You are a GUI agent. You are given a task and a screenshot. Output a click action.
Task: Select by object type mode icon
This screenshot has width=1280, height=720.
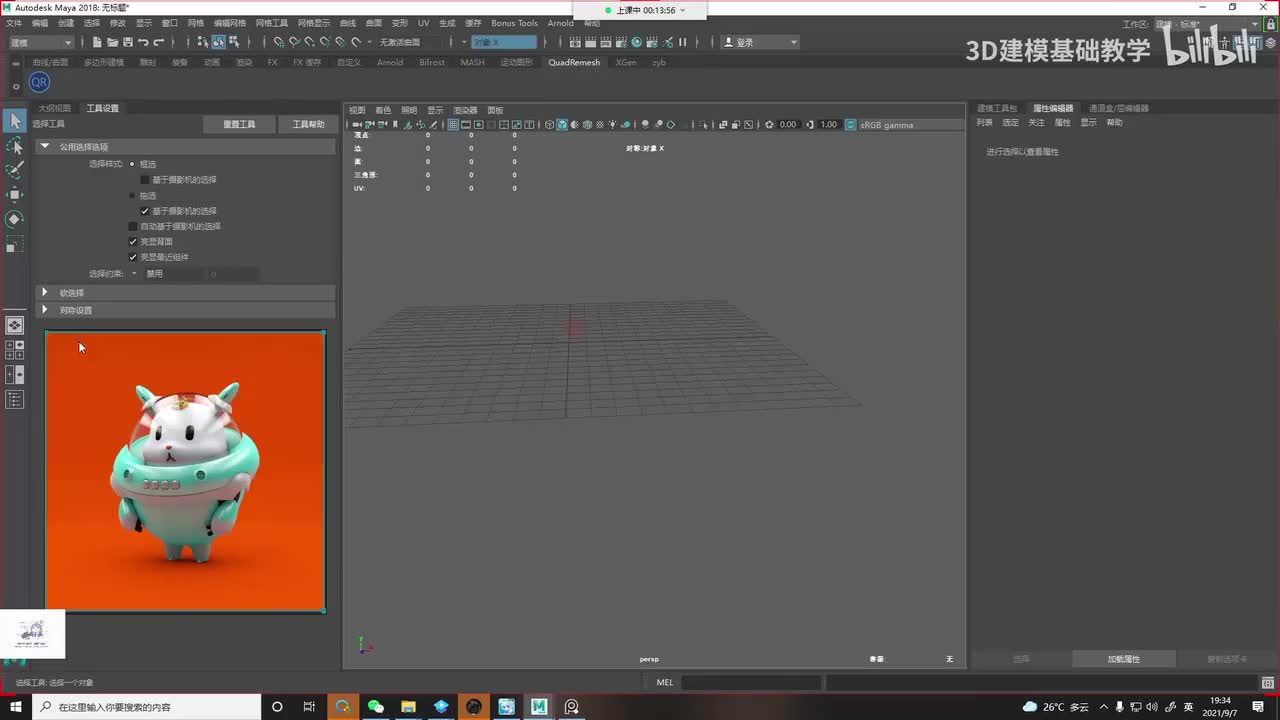pyautogui.click(x=218, y=42)
